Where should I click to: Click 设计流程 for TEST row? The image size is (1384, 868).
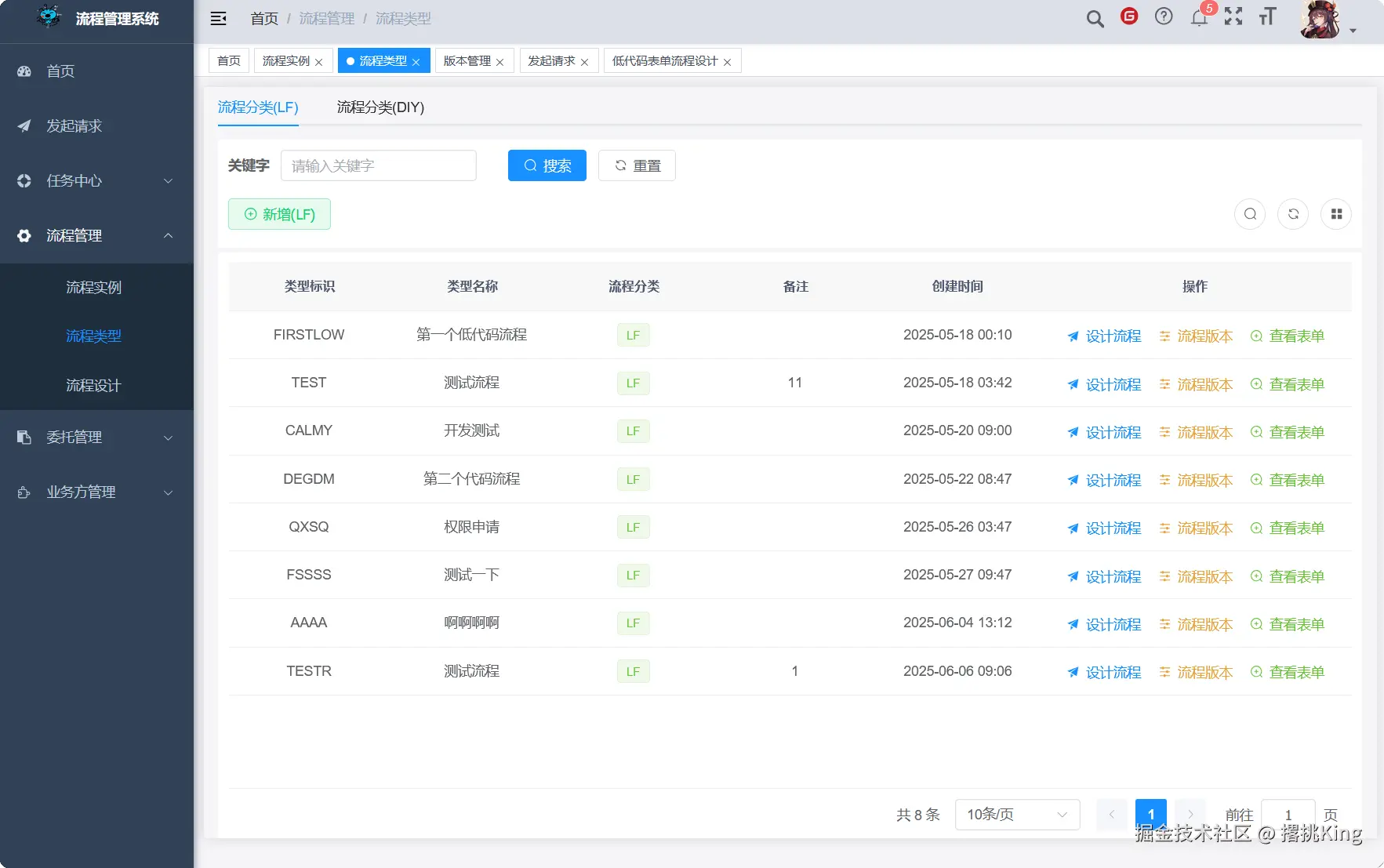[x=1104, y=385]
